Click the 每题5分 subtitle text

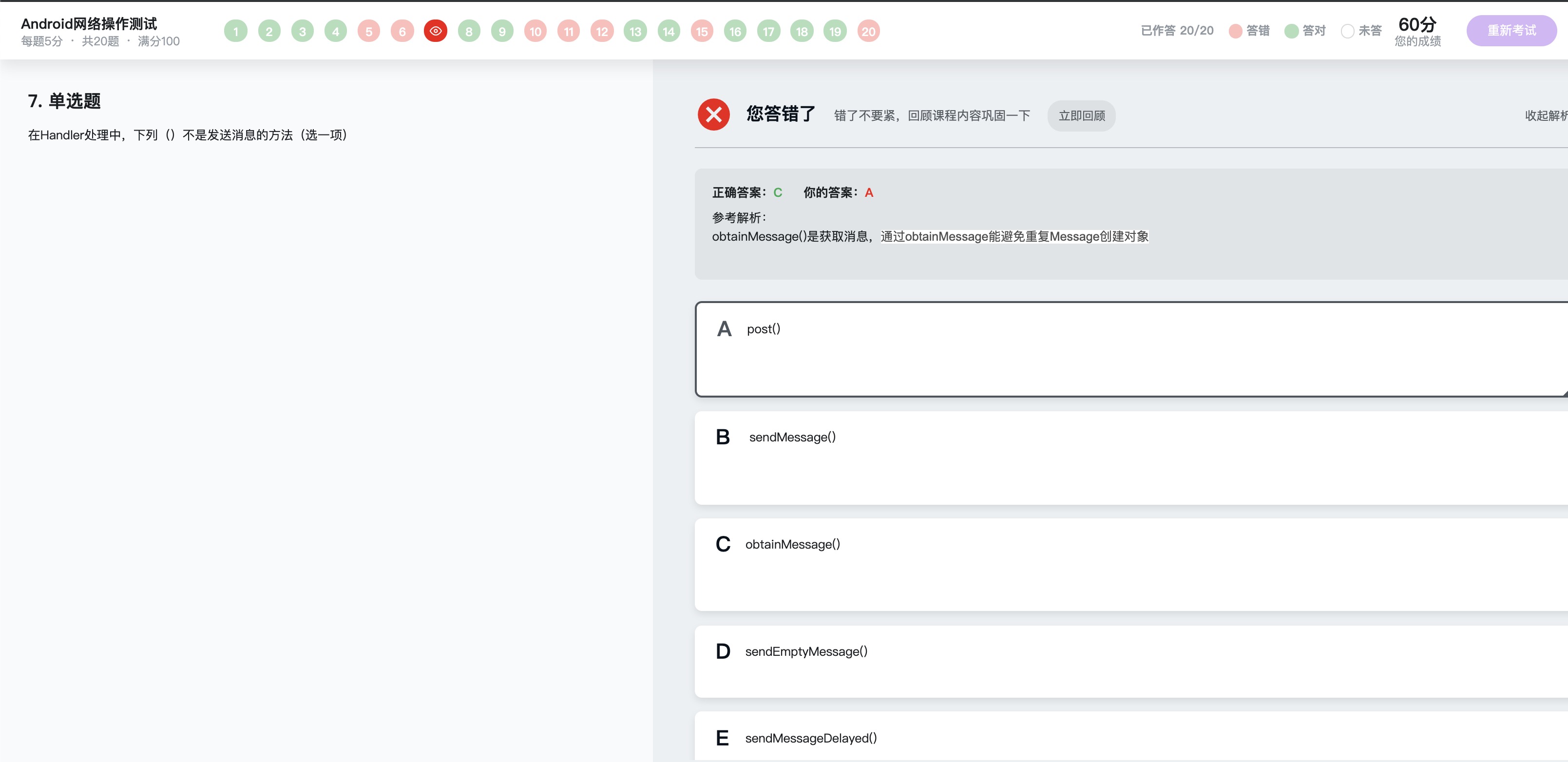tap(42, 41)
